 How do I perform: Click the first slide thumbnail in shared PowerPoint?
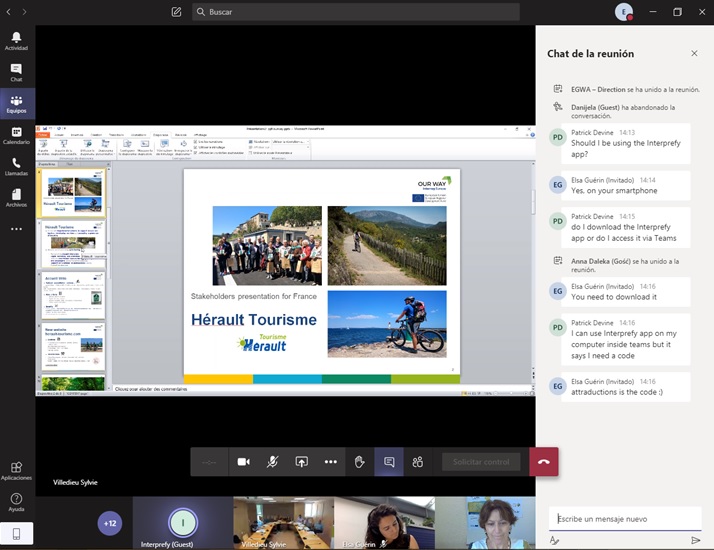[x=73, y=193]
